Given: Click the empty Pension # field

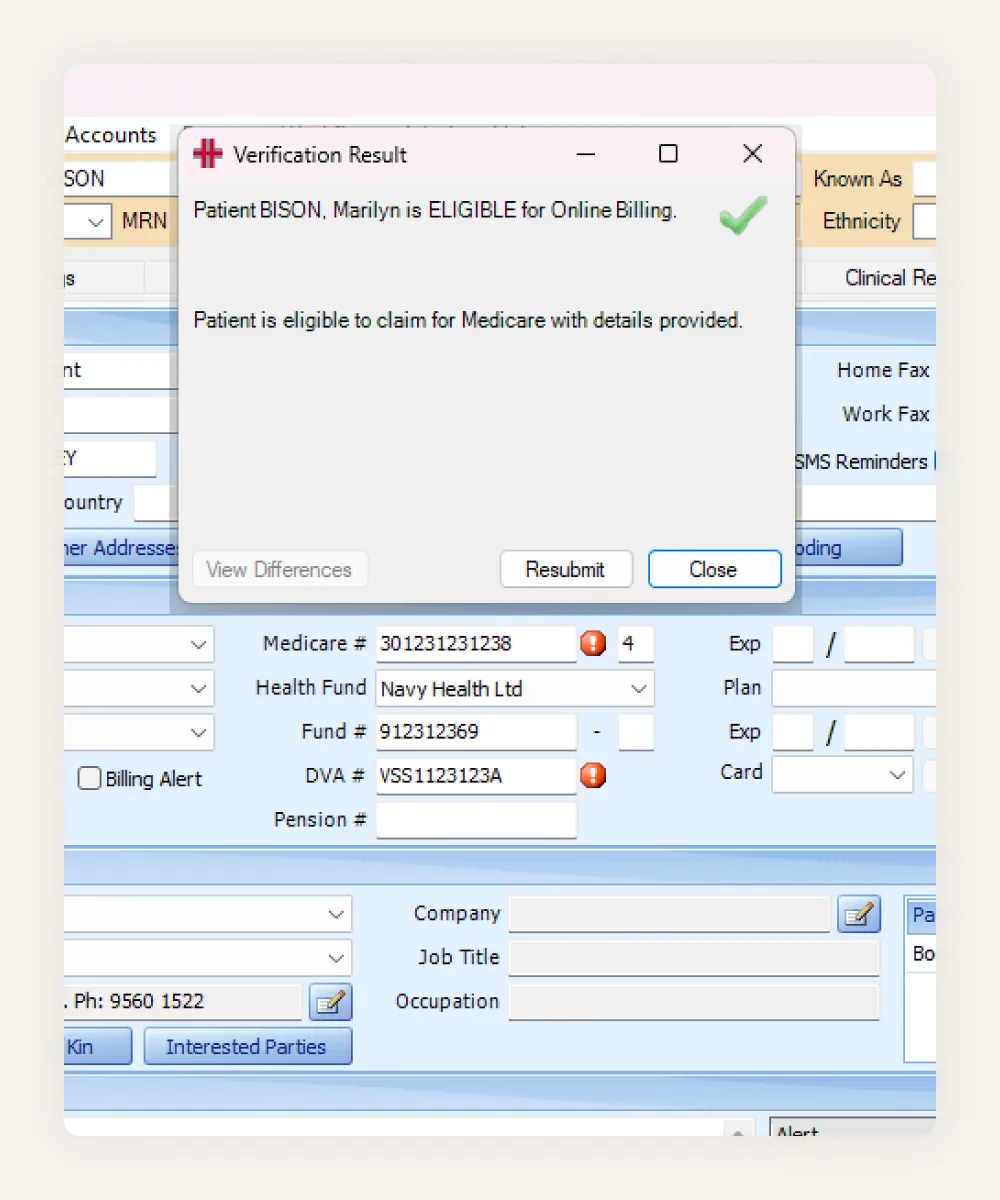Looking at the screenshot, I should click(476, 820).
